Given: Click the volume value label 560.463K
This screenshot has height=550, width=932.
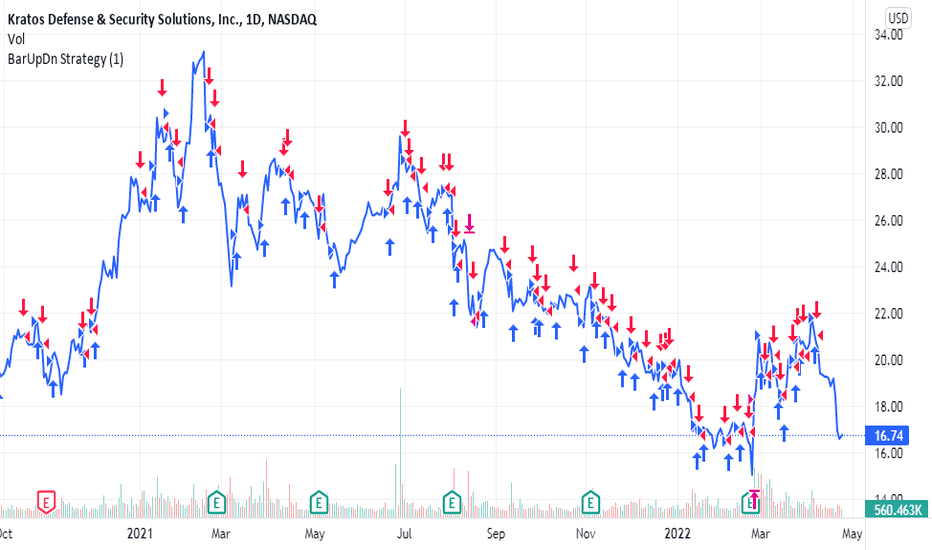Looking at the screenshot, I should pos(898,510).
